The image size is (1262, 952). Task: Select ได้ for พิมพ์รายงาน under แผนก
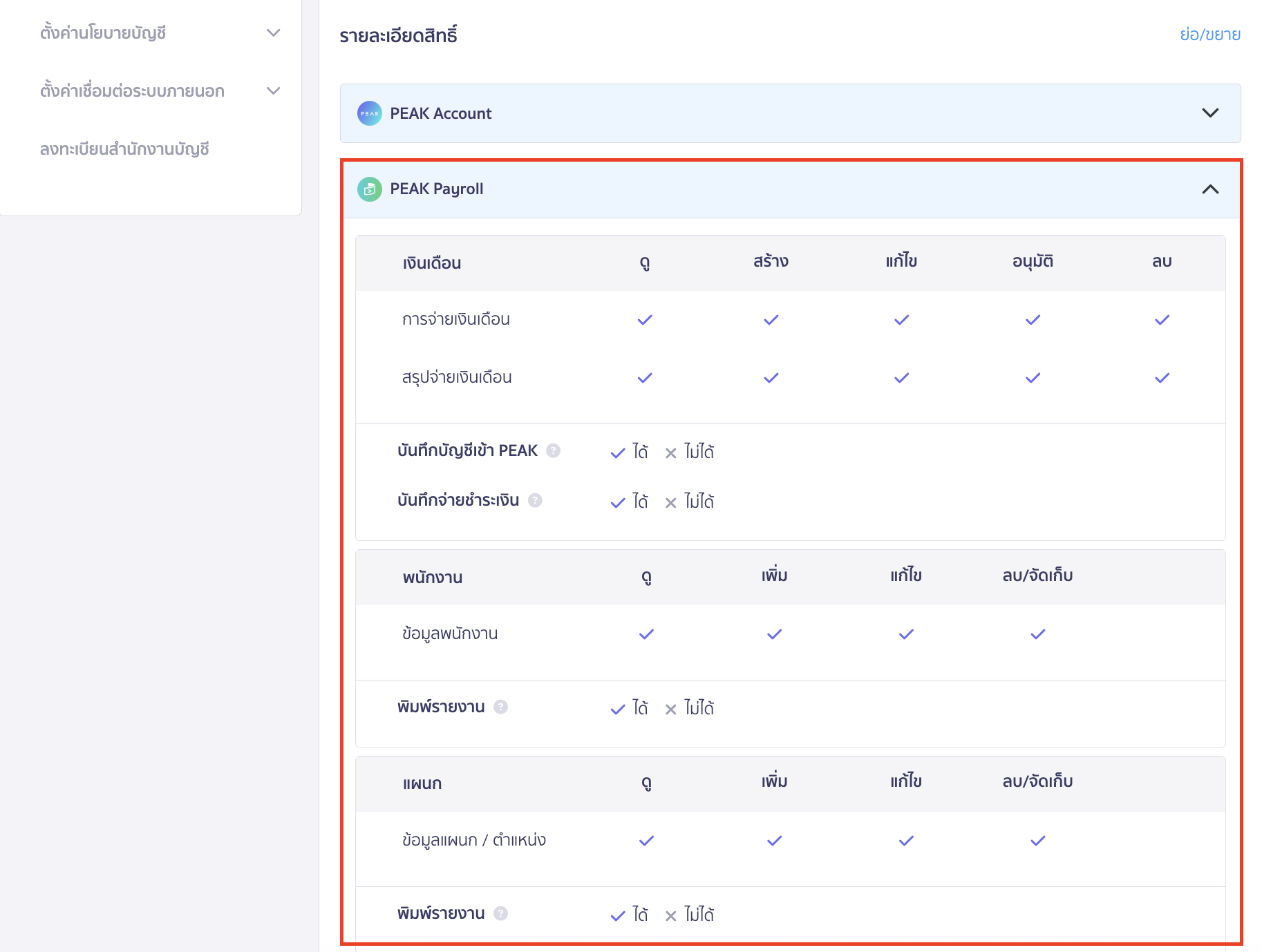(x=629, y=915)
